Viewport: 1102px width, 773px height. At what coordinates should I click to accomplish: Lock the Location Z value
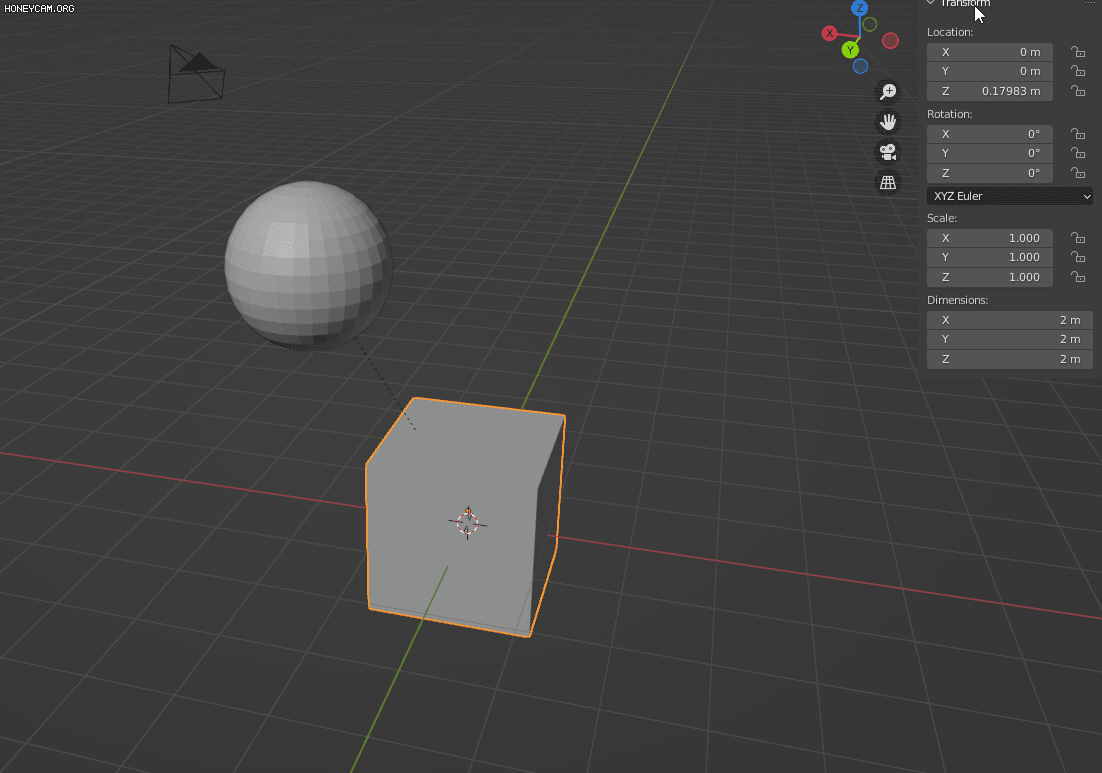tap(1077, 91)
